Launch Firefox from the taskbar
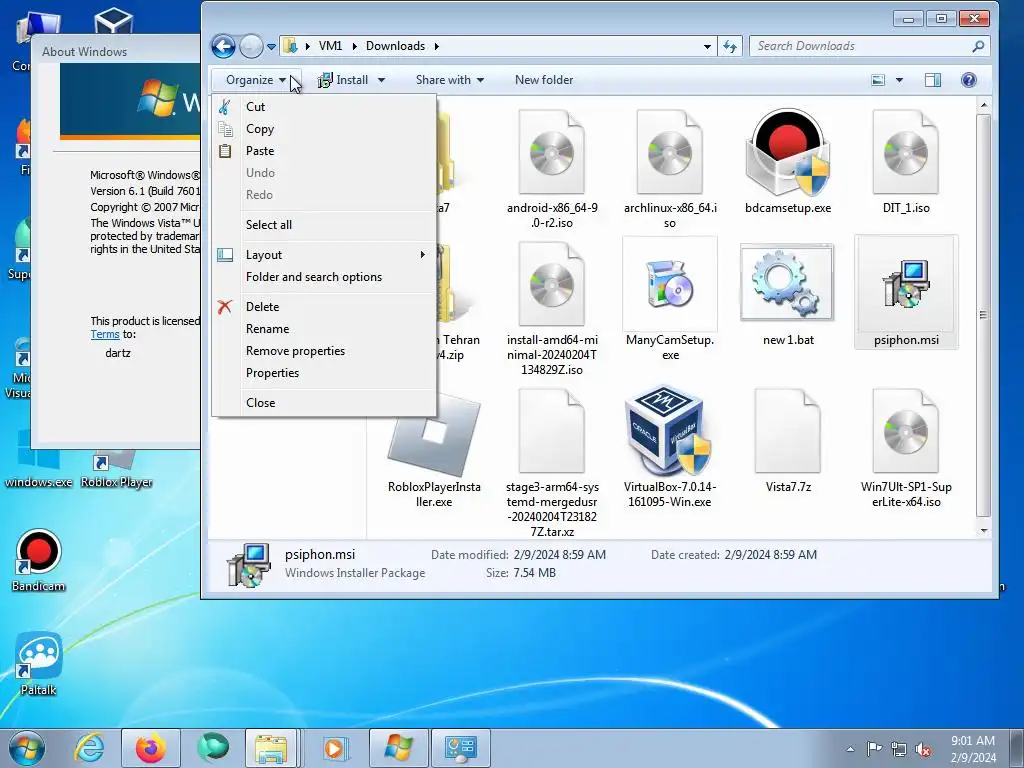This screenshot has height=768, width=1024. (150, 748)
